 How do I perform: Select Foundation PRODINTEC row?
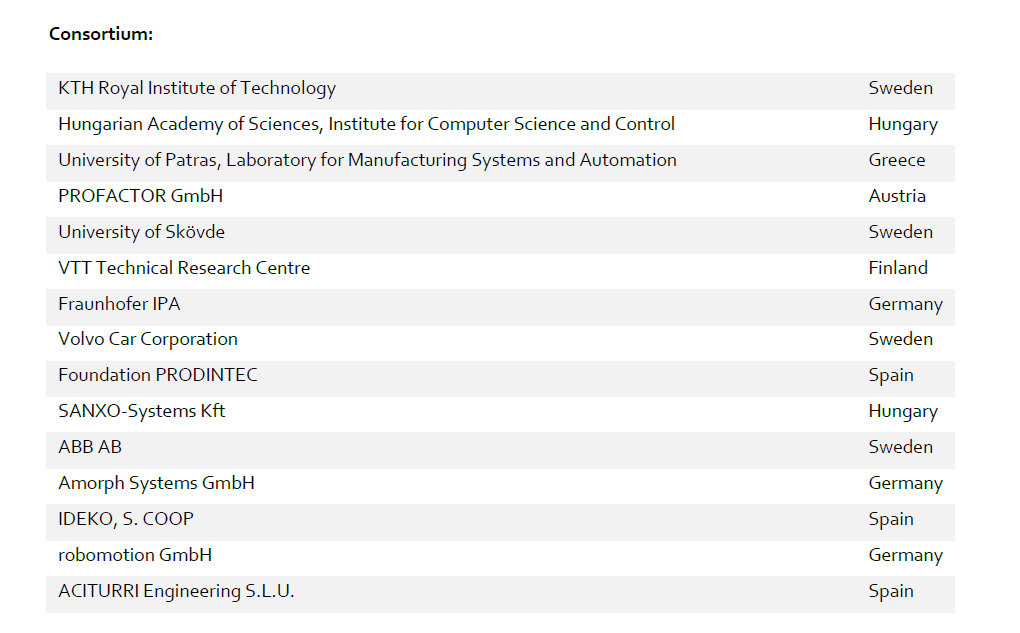coord(158,375)
